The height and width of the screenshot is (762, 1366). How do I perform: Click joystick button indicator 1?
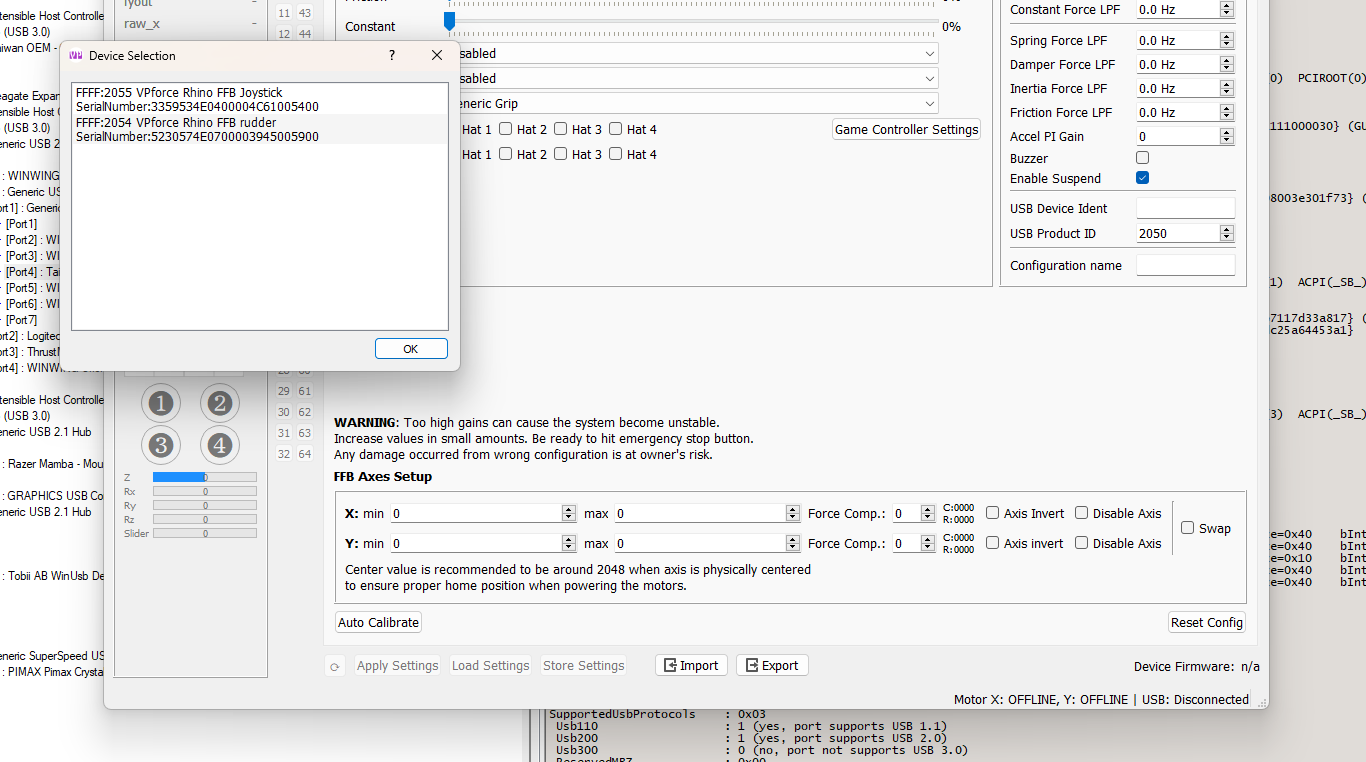click(160, 404)
